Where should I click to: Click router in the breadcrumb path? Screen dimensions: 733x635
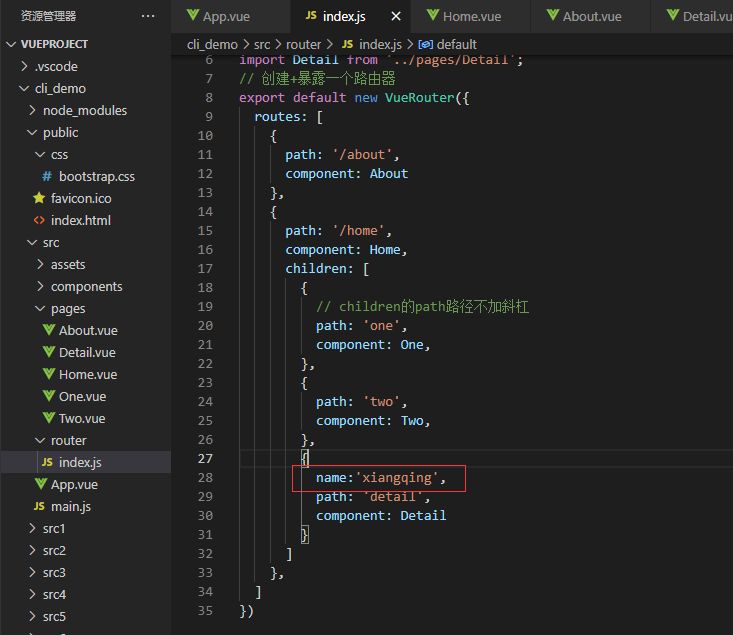[x=303, y=44]
